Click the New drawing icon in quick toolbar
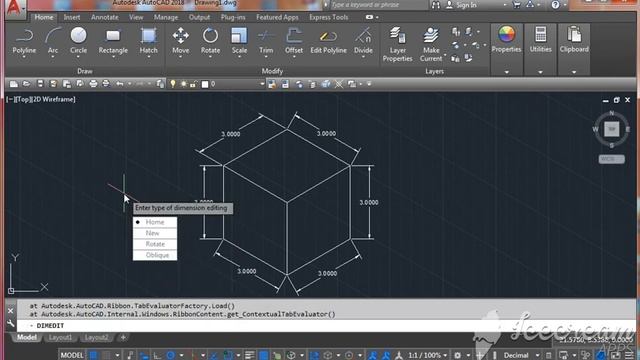Image resolution: width=640 pixels, height=360 pixels. 13,84
